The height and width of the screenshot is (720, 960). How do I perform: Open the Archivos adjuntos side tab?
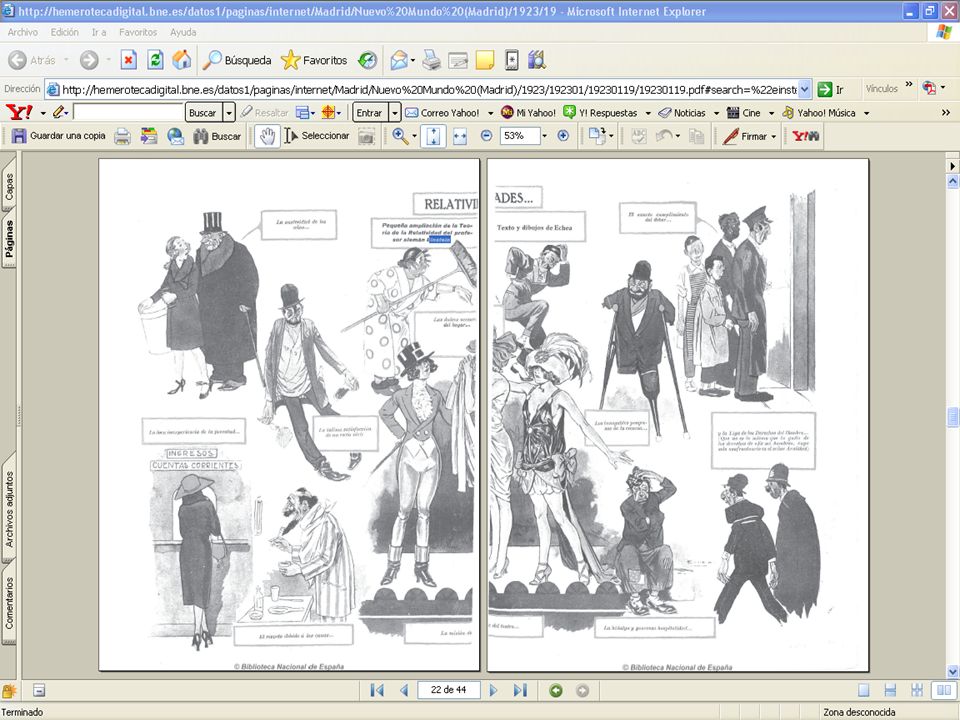9,509
